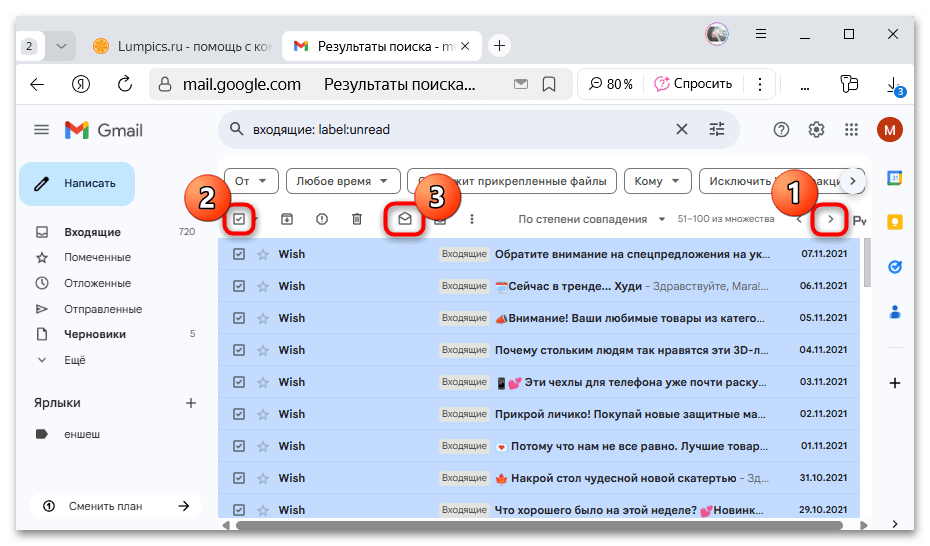Open the Отправленные folder

point(103,309)
